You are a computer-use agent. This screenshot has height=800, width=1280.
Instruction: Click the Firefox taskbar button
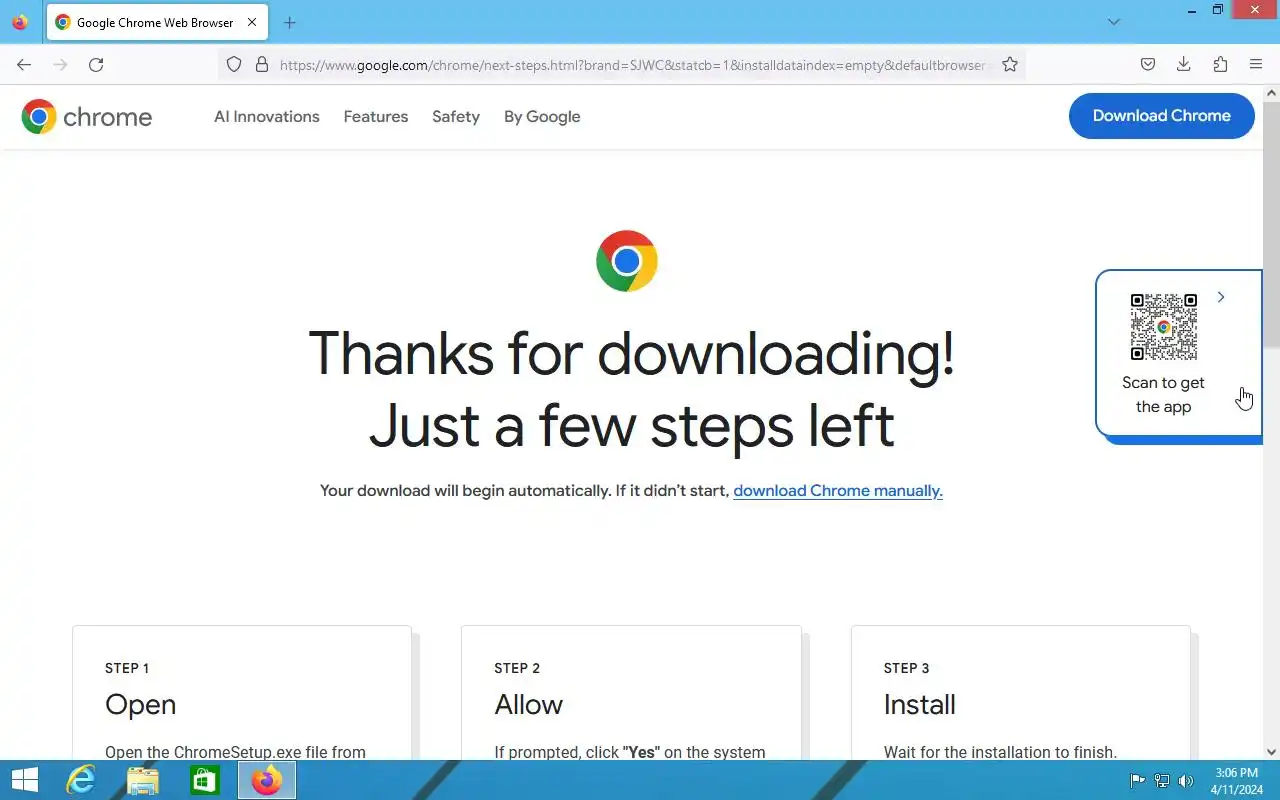[267, 780]
